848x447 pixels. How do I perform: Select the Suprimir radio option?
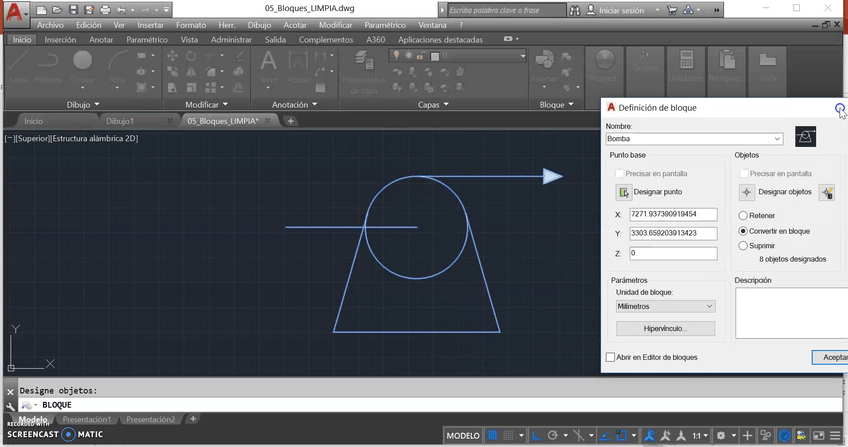point(743,245)
